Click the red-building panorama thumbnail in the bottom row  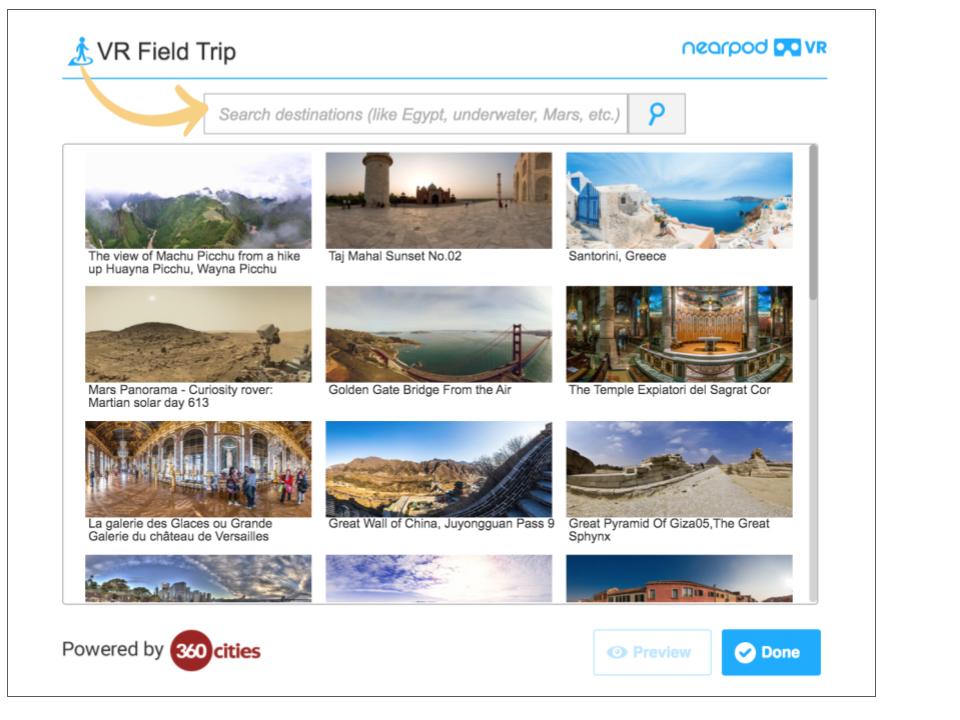679,579
